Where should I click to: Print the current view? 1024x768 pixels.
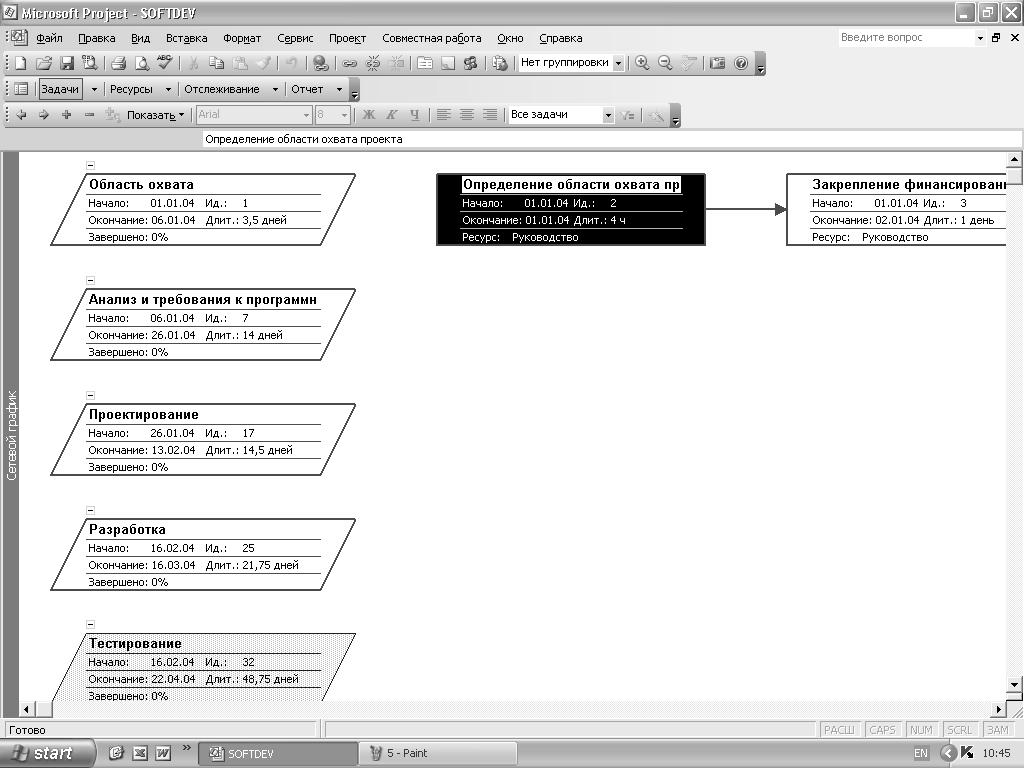(x=118, y=63)
